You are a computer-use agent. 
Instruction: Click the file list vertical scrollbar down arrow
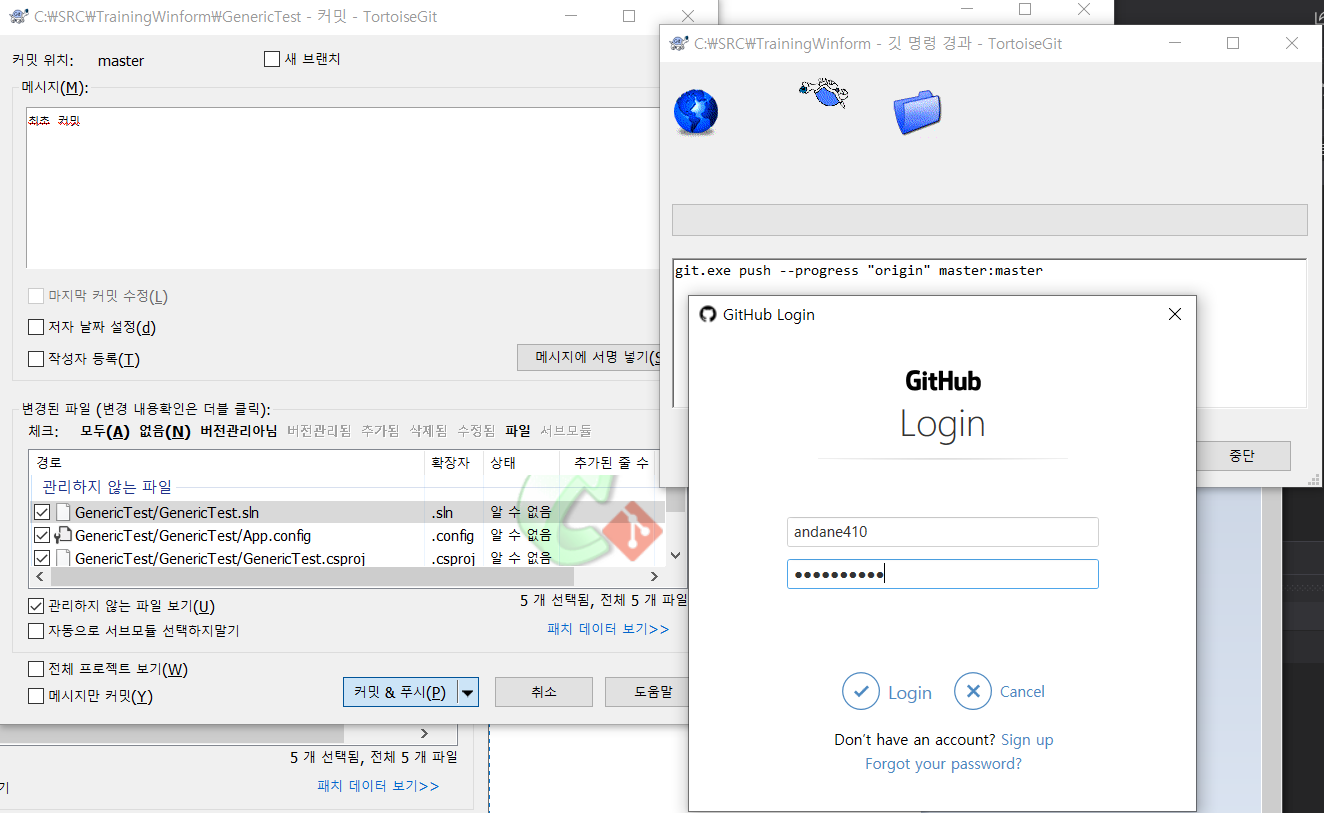[675, 555]
